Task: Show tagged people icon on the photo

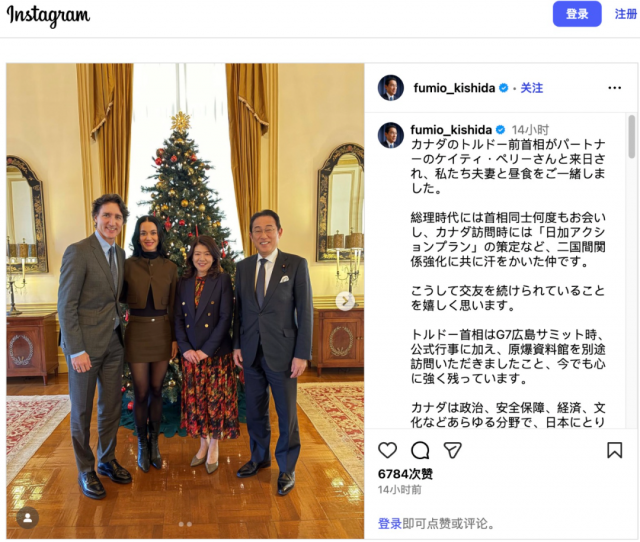Action: click(27, 518)
